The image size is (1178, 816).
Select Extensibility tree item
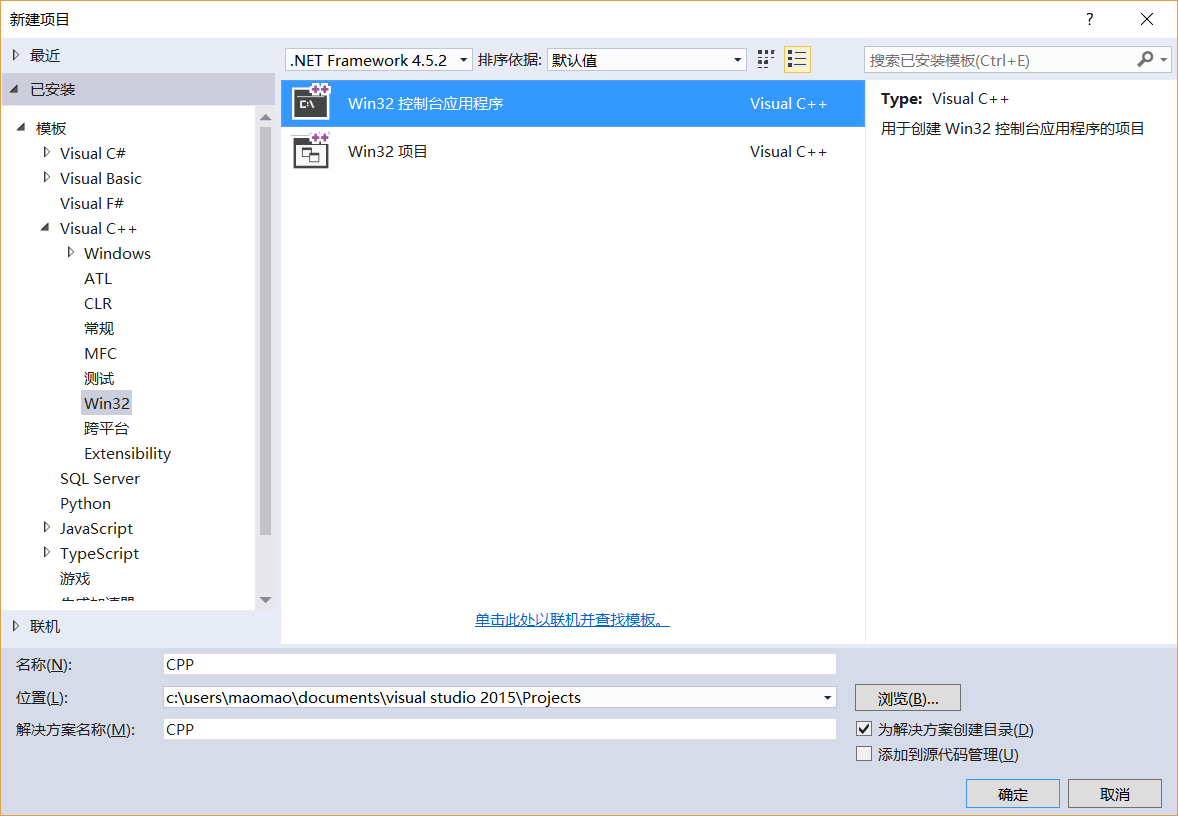(x=127, y=453)
